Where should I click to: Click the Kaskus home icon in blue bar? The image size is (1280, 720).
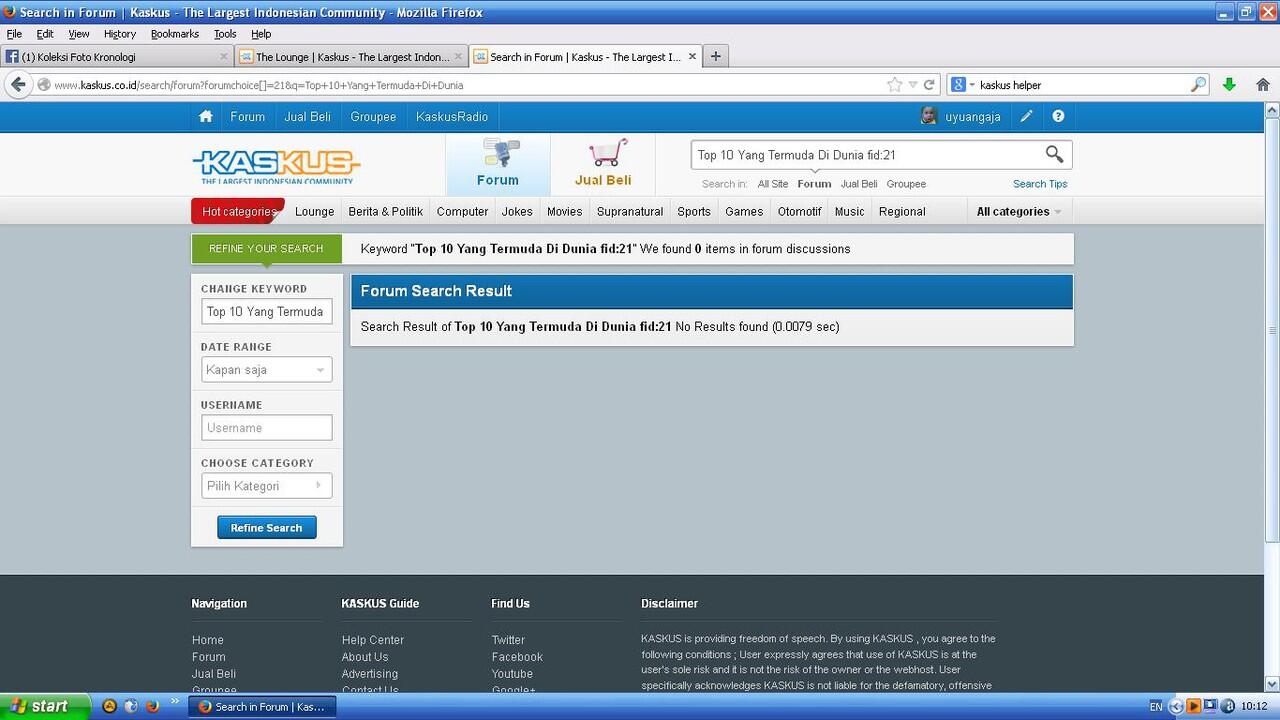pos(205,116)
